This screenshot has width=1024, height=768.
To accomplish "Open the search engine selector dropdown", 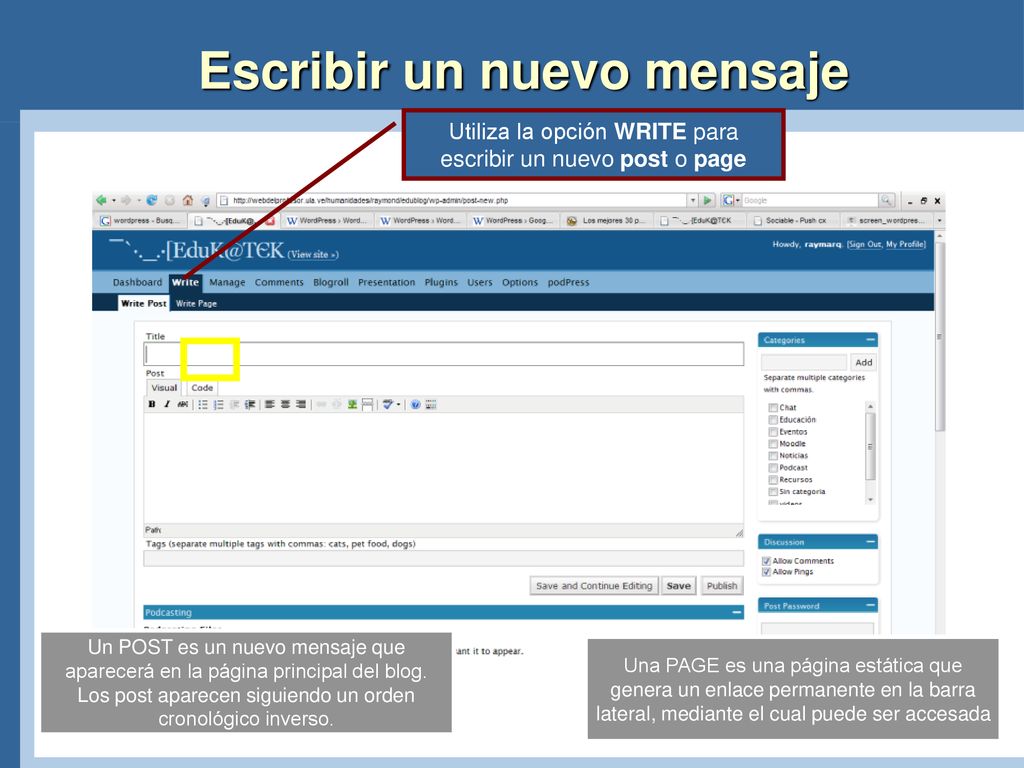I will pos(738,200).
